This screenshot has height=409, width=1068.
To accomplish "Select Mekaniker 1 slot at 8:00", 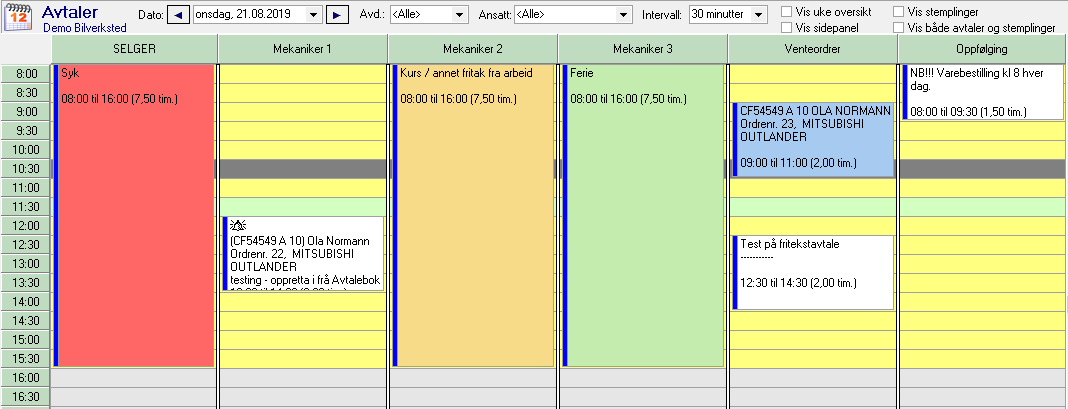I will tap(303, 74).
